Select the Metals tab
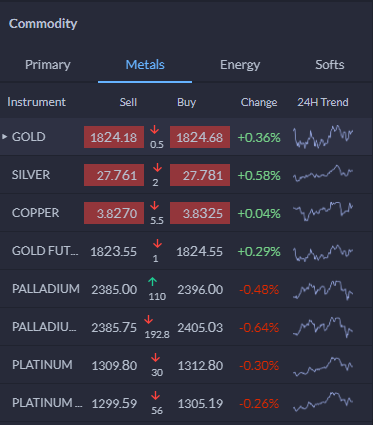The height and width of the screenshot is (425, 373). tap(145, 65)
